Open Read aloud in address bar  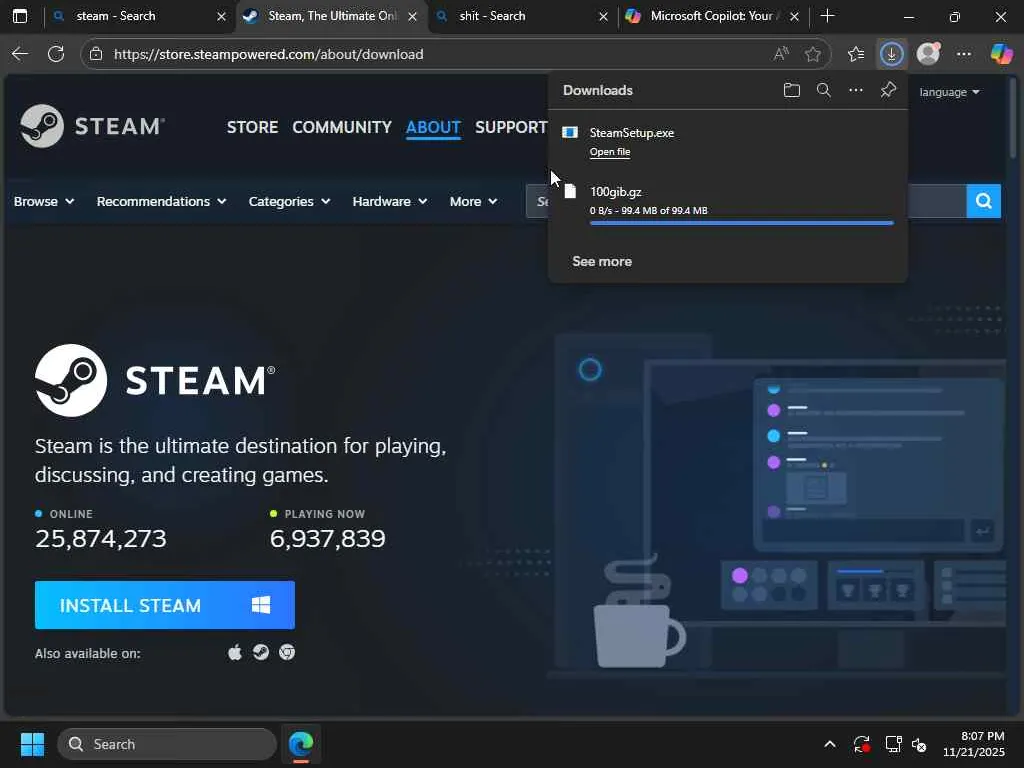pyautogui.click(x=780, y=54)
